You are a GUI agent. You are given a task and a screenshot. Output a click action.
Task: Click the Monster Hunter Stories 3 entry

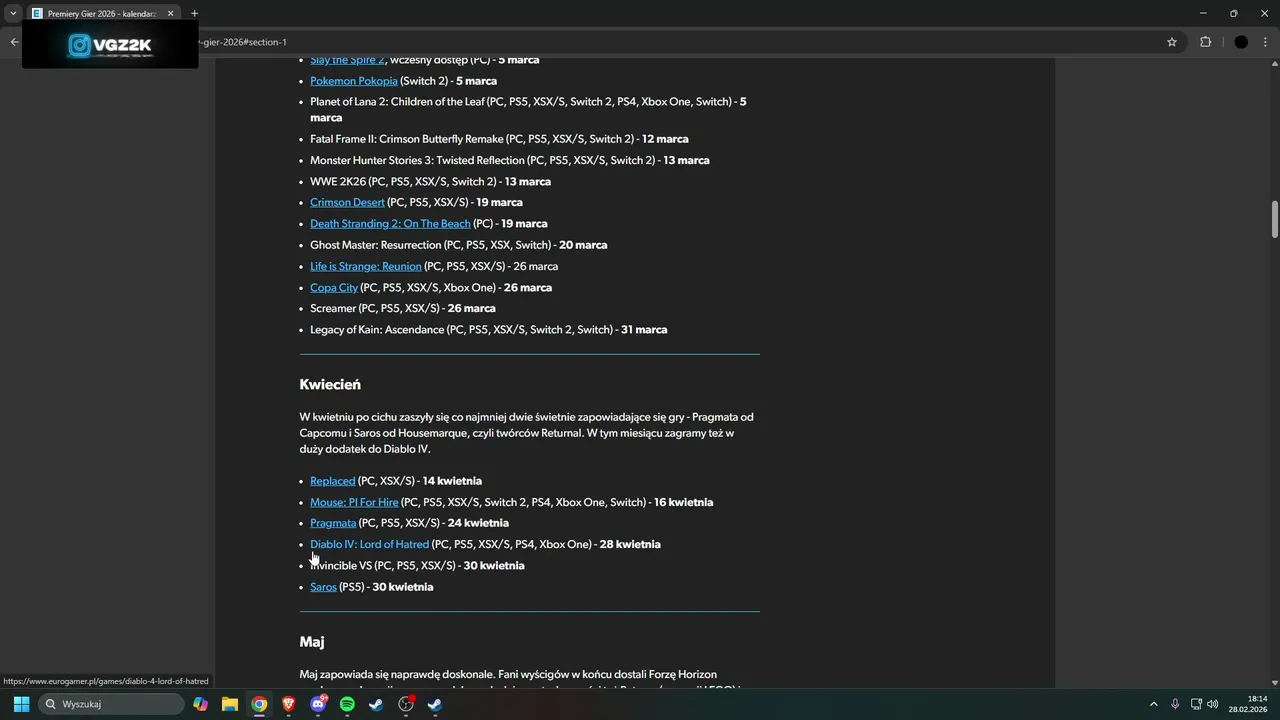(510, 160)
